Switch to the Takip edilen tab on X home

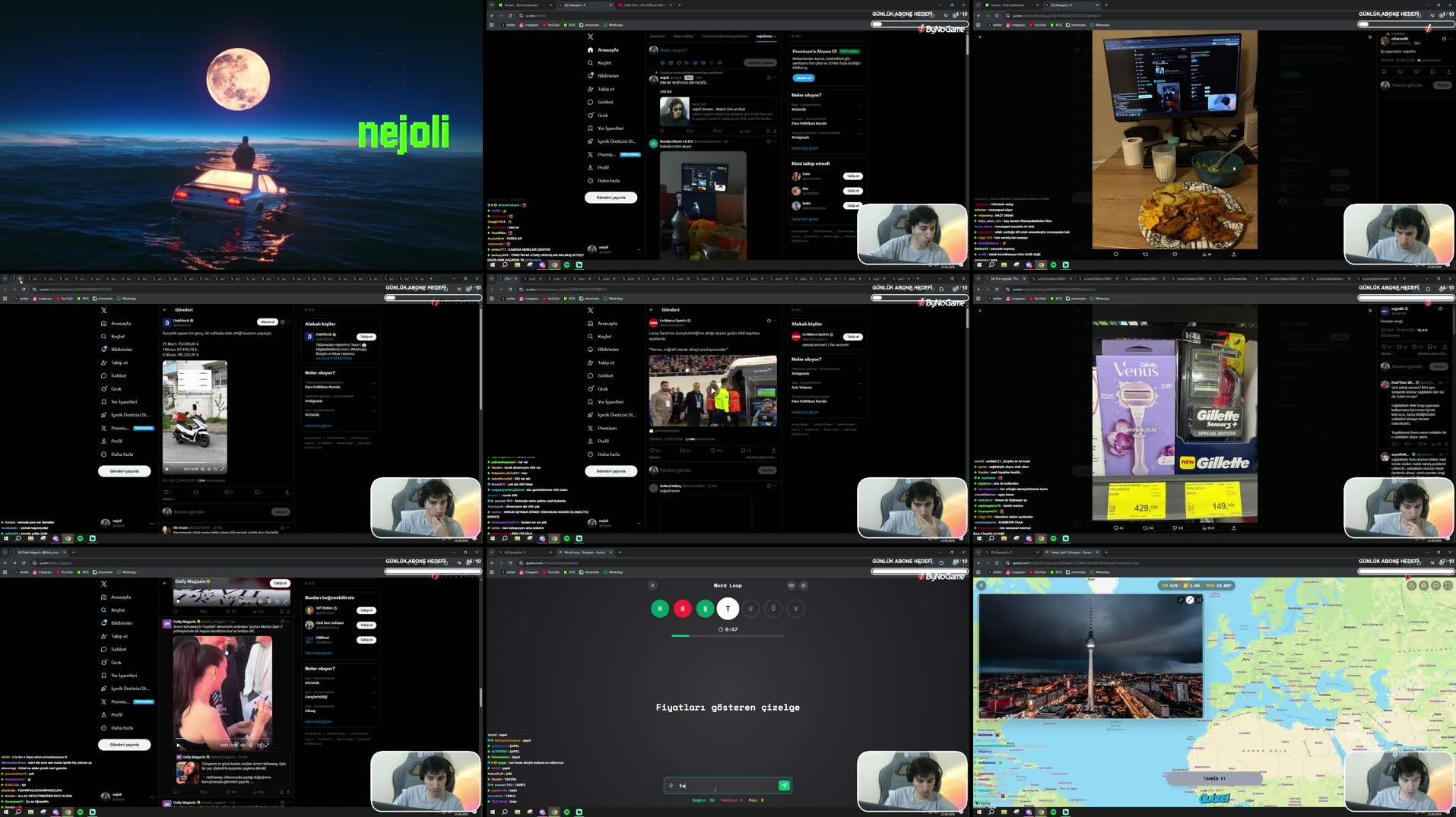click(683, 36)
